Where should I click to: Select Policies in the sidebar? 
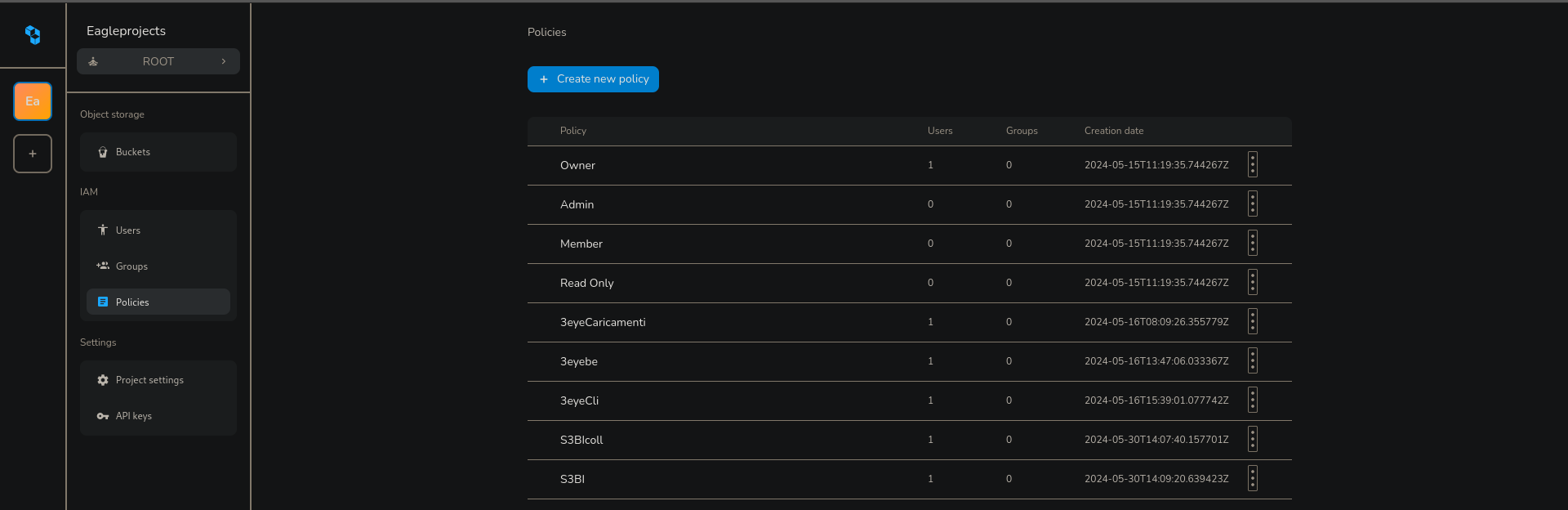132,302
